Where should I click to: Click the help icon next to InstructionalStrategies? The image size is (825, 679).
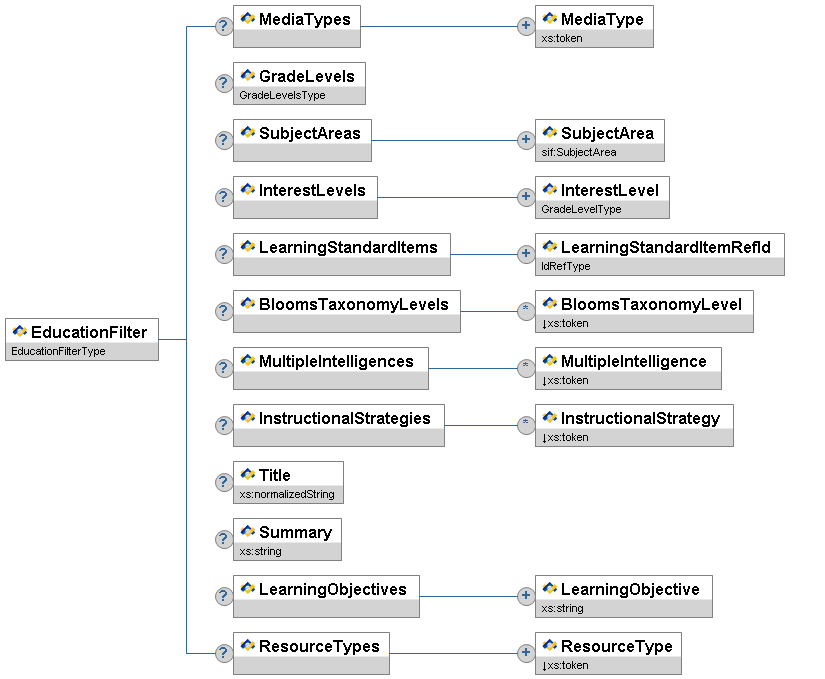pyautogui.click(x=224, y=425)
